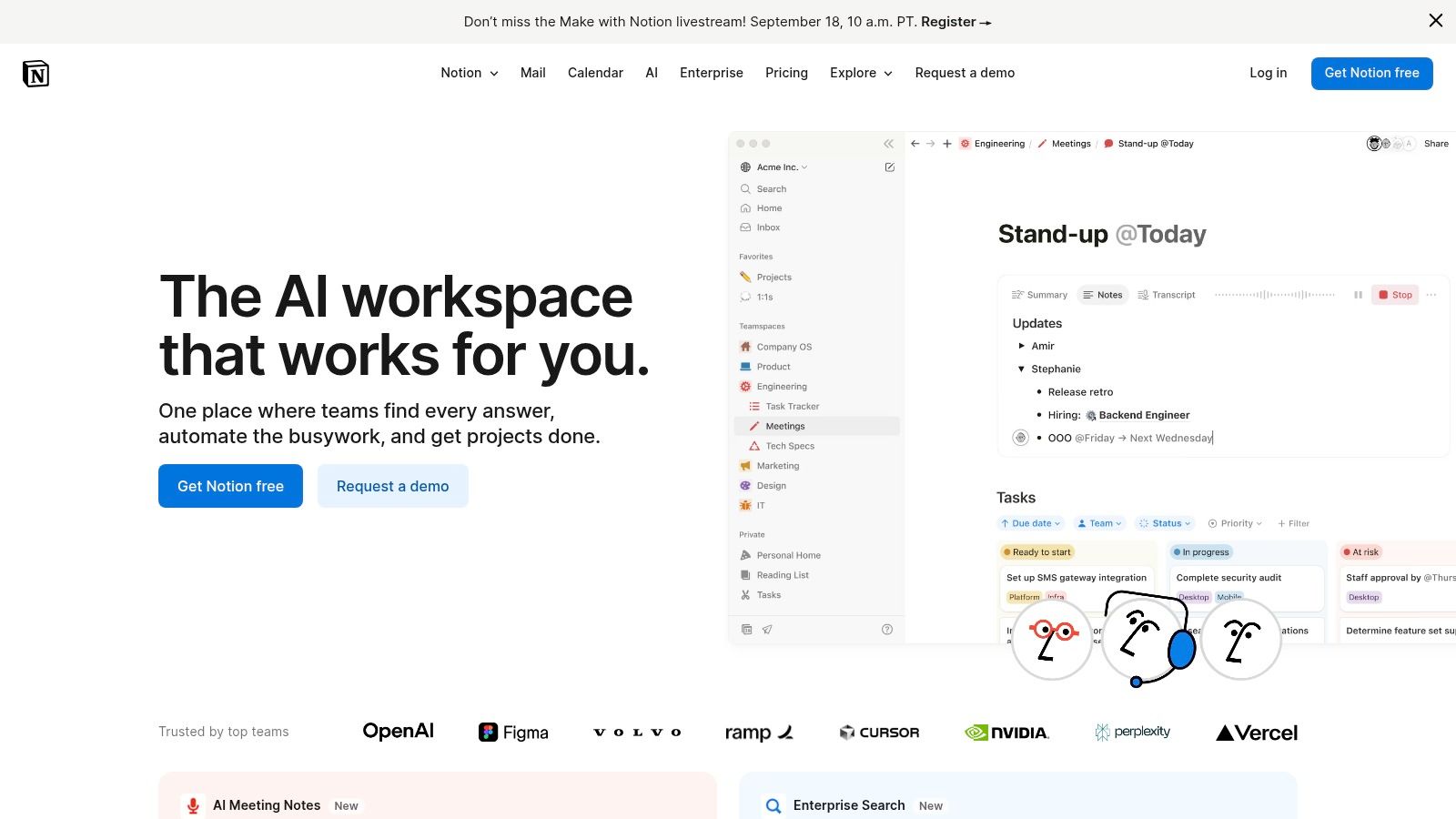Open the Inbox from the sidebar
The height and width of the screenshot is (819, 1456).
tap(767, 227)
